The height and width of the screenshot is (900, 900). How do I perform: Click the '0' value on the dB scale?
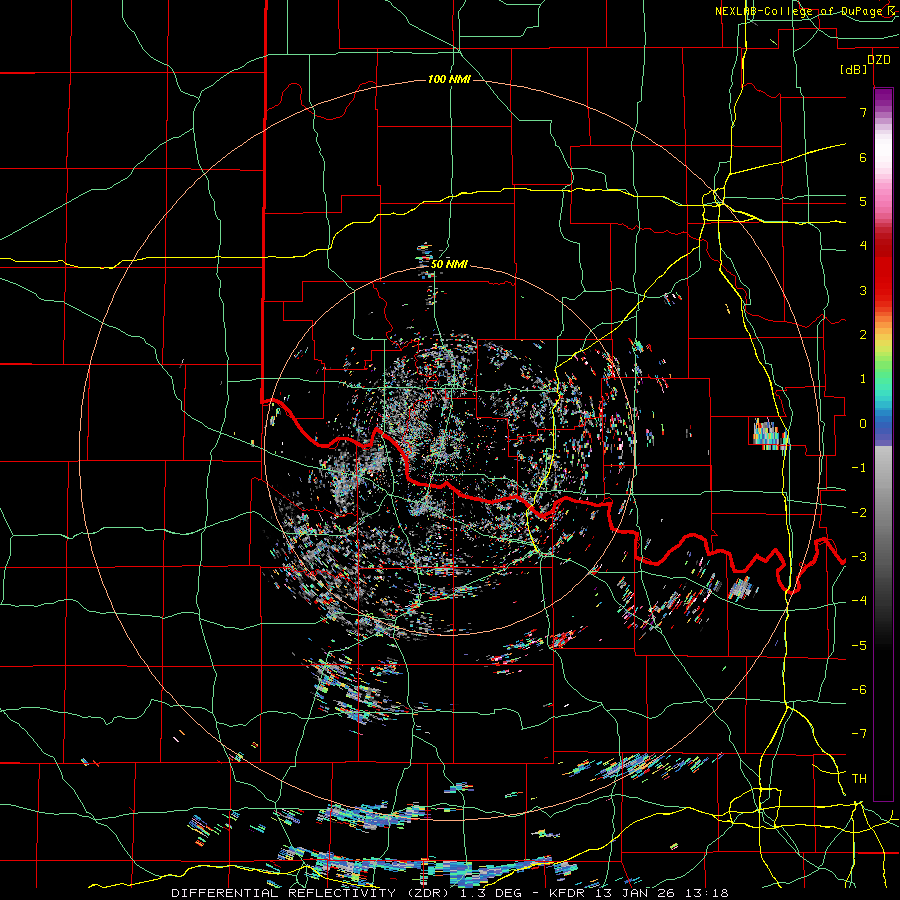click(x=863, y=424)
